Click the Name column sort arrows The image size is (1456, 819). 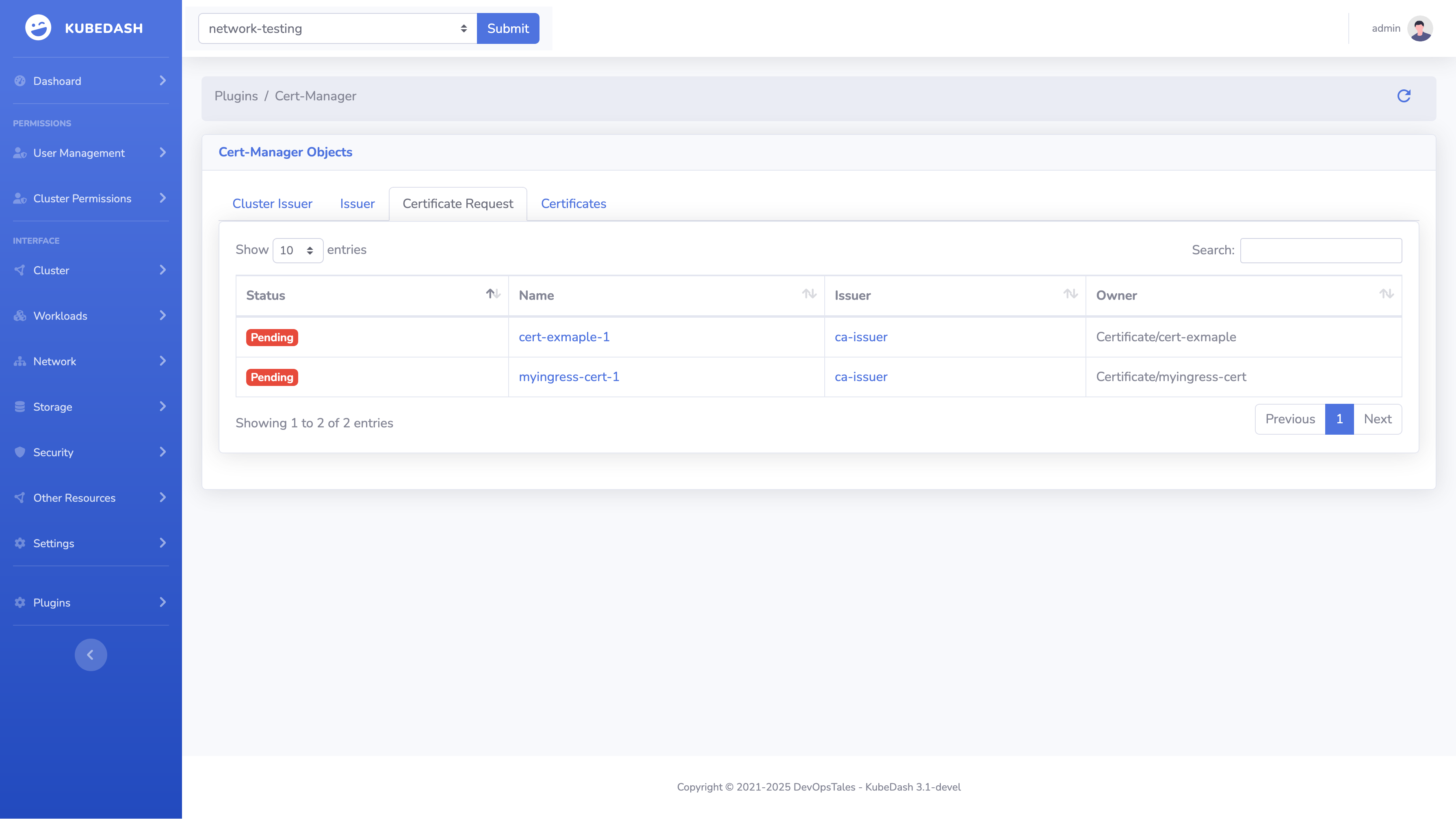pyautogui.click(x=809, y=294)
